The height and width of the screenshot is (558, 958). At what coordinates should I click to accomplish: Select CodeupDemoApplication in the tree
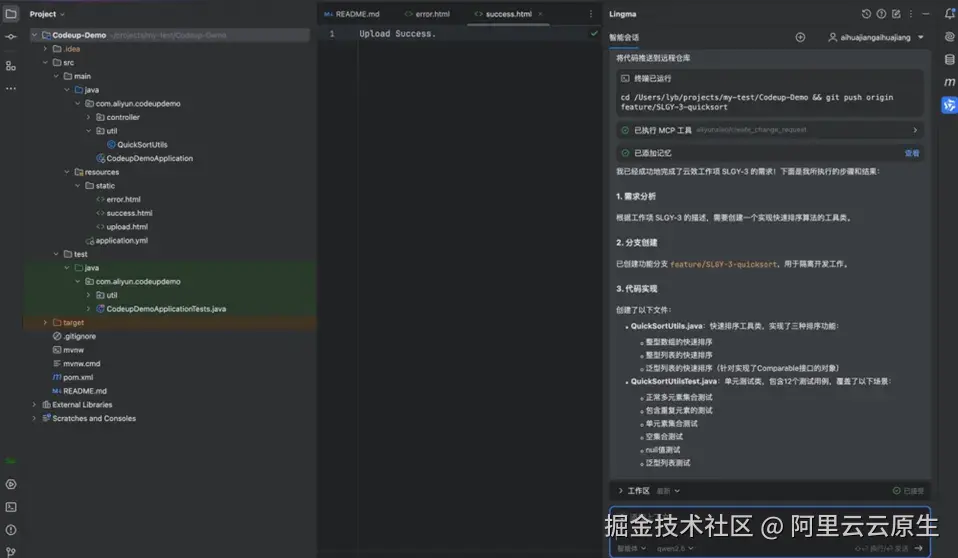pos(149,158)
